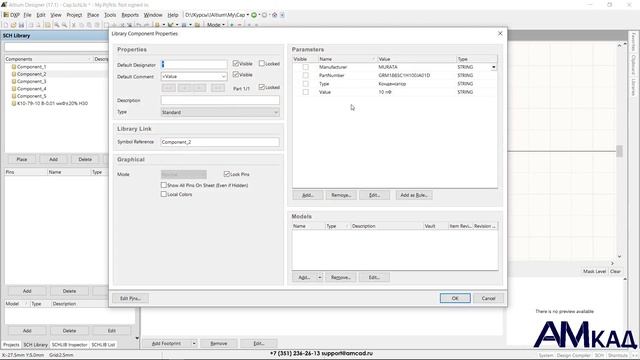Viewport: 640px width, 360px height.
Task: Open the Default Comment dropdown
Action: [223, 76]
